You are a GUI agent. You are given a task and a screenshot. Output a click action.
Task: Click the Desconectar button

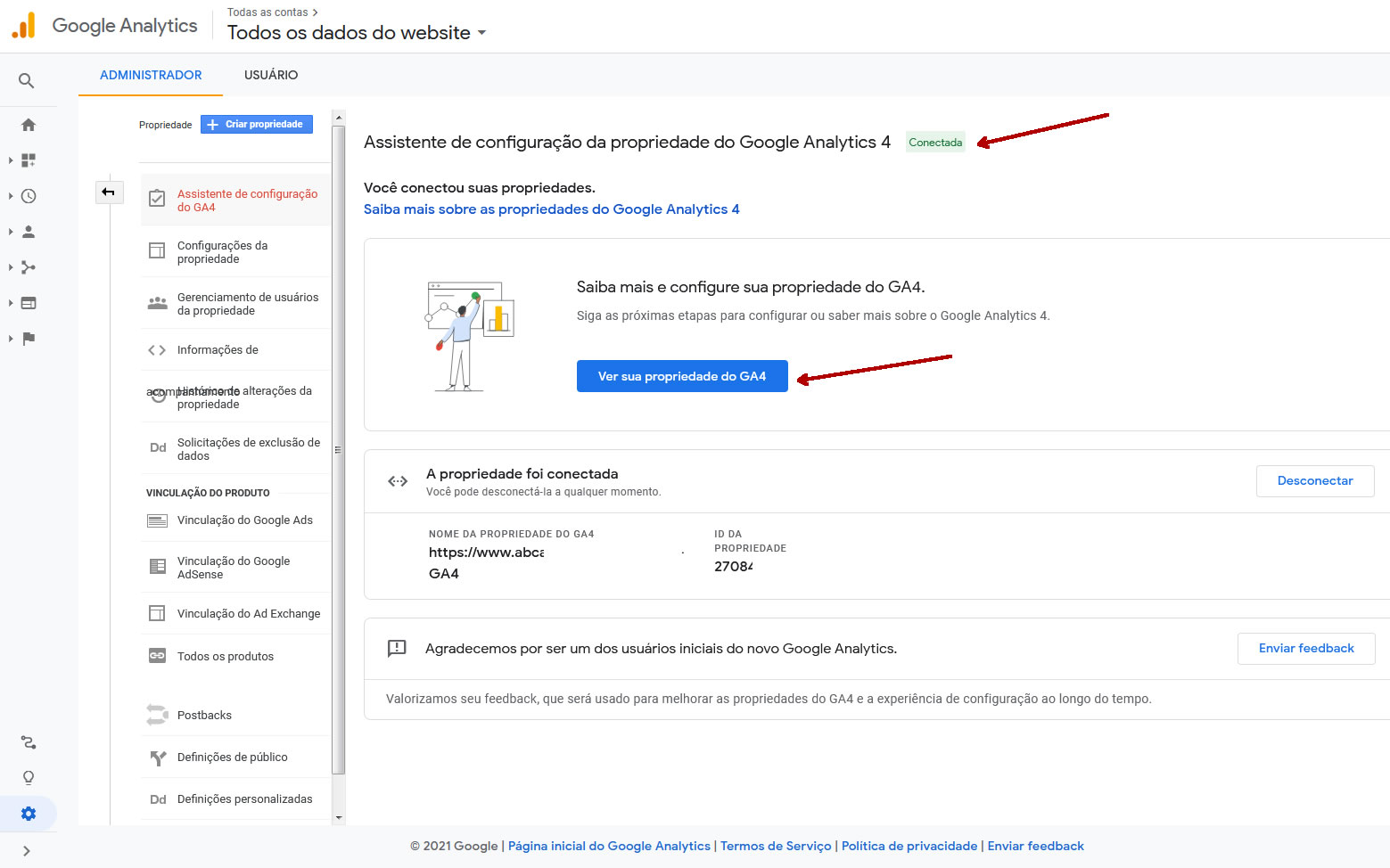click(1315, 481)
